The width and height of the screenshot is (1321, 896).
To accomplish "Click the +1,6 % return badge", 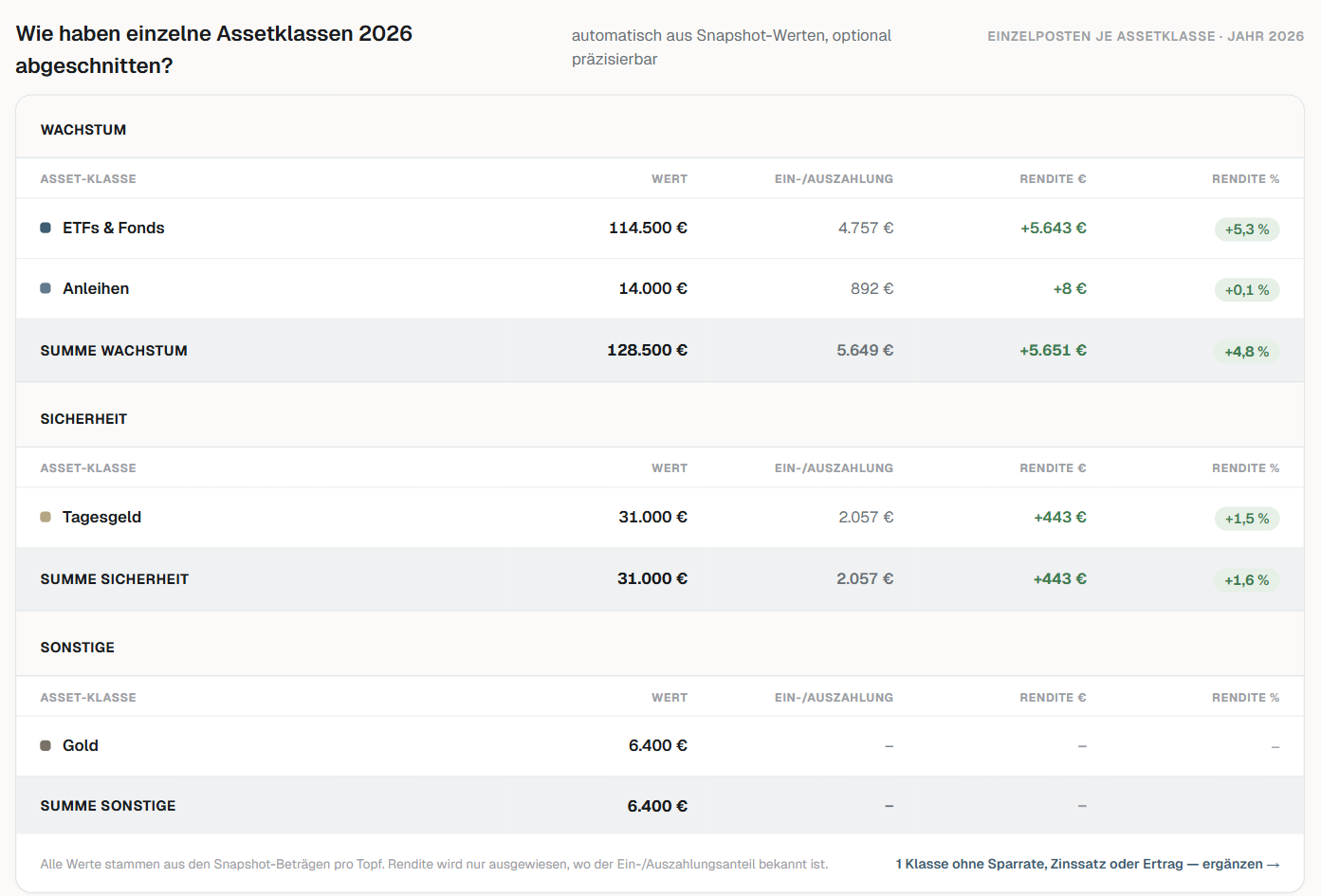I will (1247, 580).
